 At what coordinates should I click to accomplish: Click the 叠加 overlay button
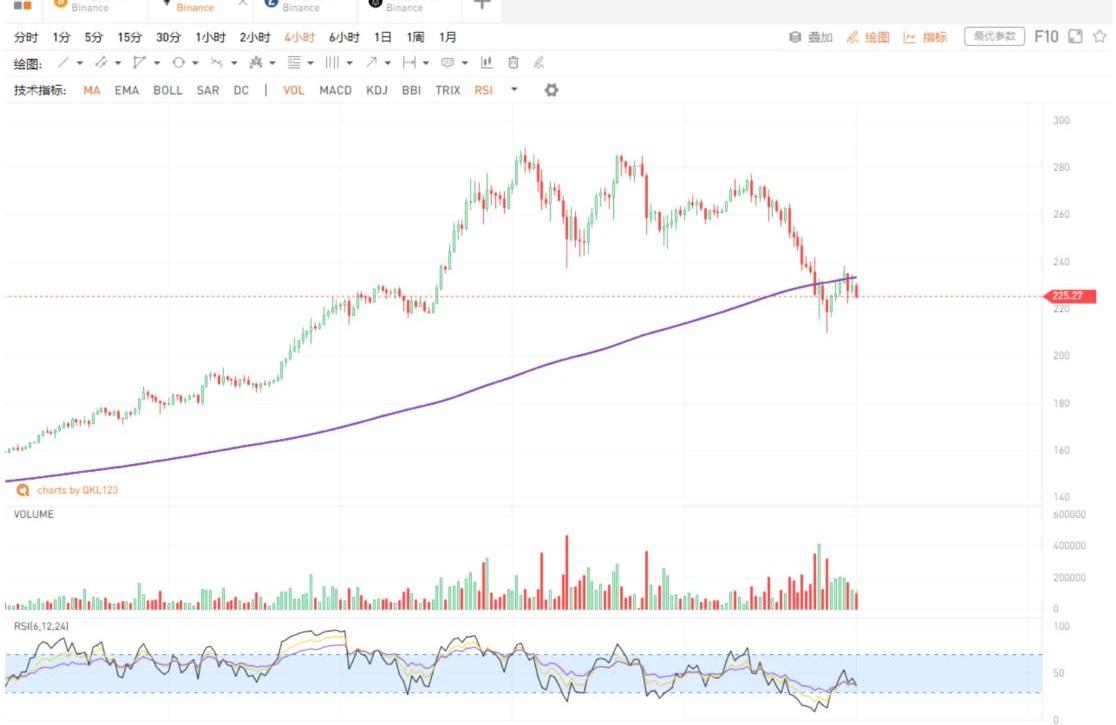(x=811, y=37)
